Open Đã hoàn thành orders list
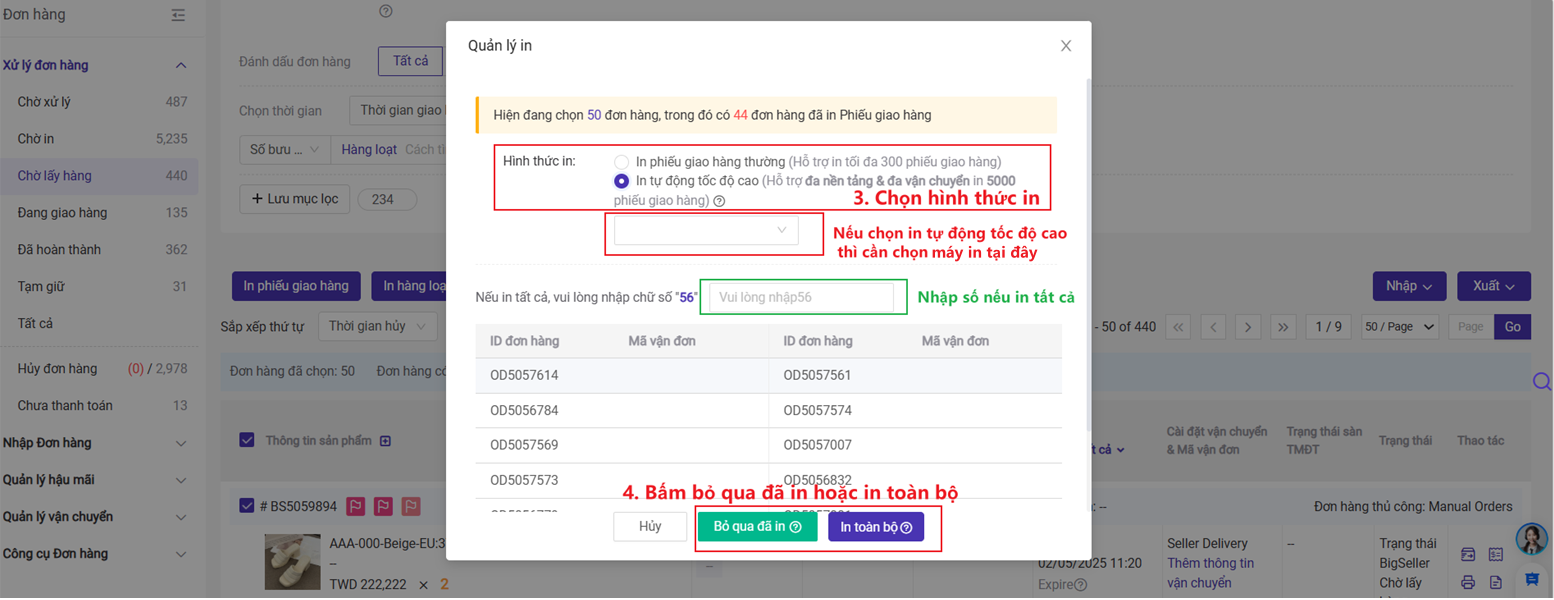 99,250
